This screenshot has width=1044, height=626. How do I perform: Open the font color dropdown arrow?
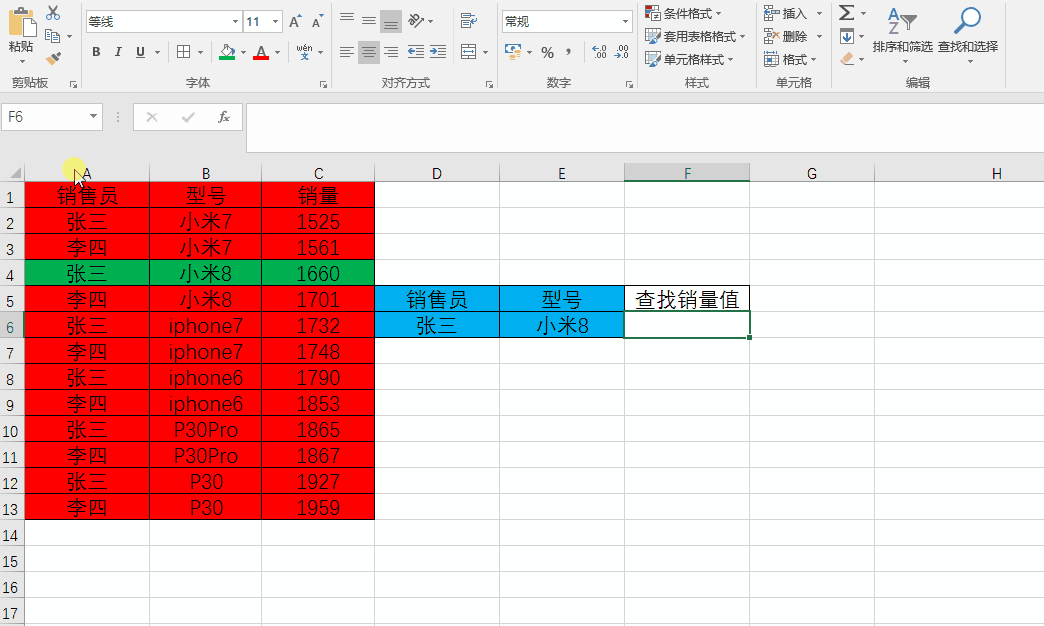pos(278,52)
